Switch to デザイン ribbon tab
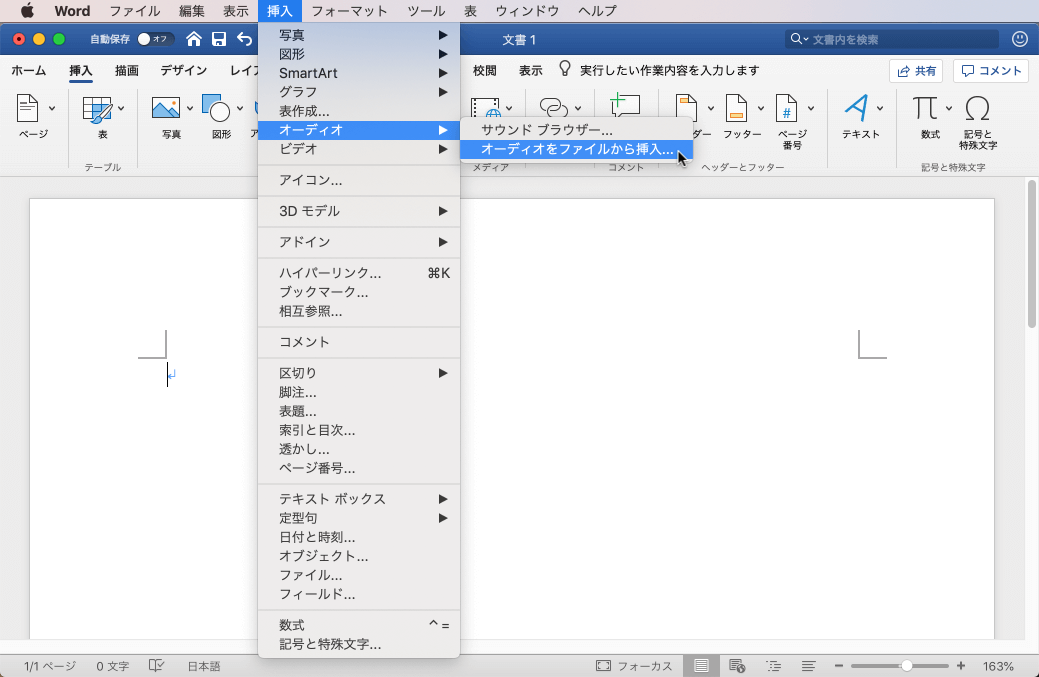 tap(184, 70)
